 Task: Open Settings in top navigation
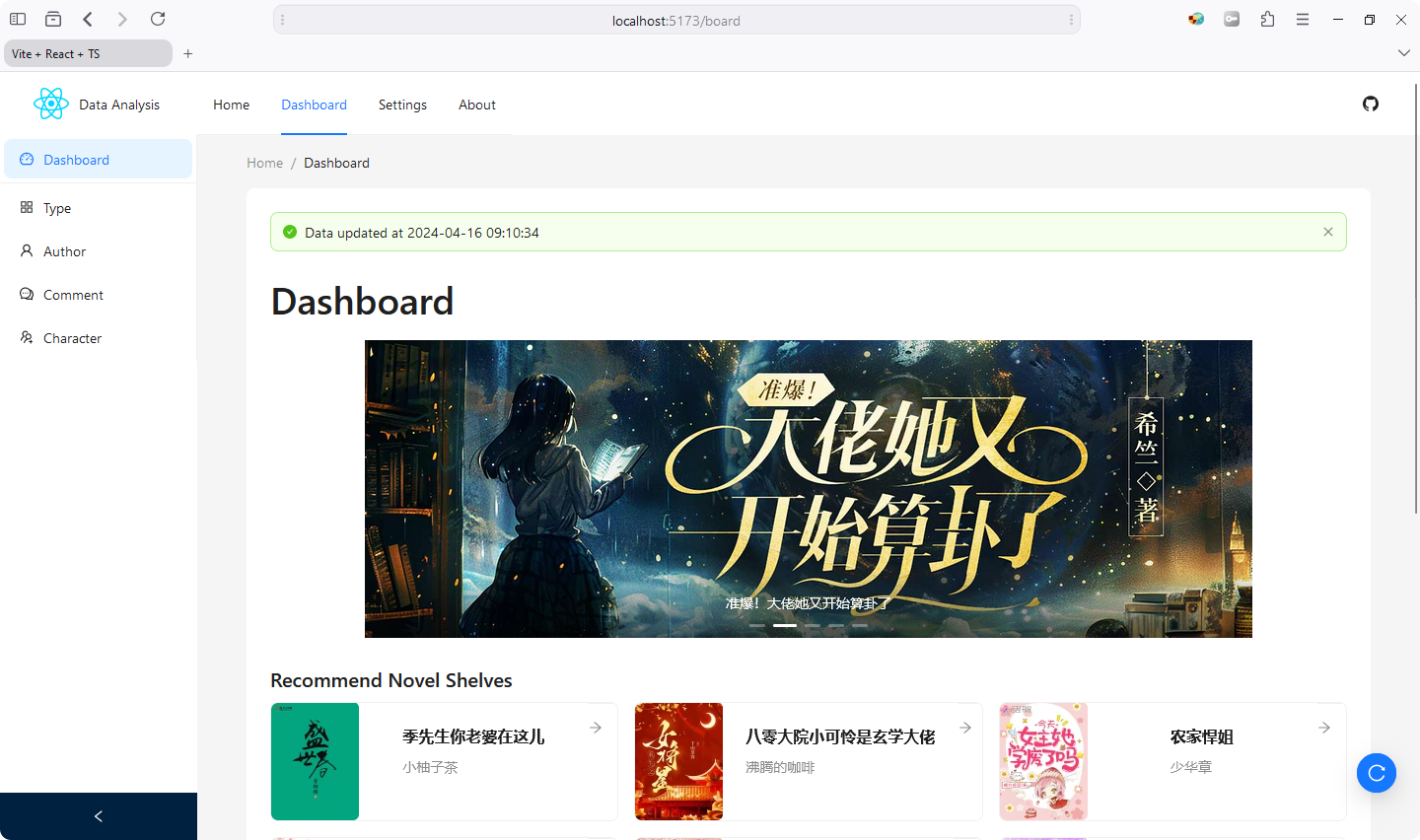(x=402, y=105)
